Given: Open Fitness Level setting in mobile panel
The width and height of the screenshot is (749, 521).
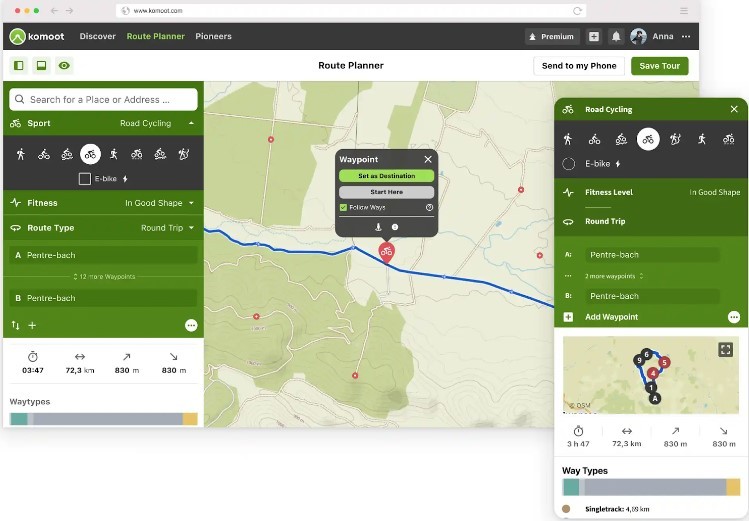Looking at the screenshot, I should [652, 192].
